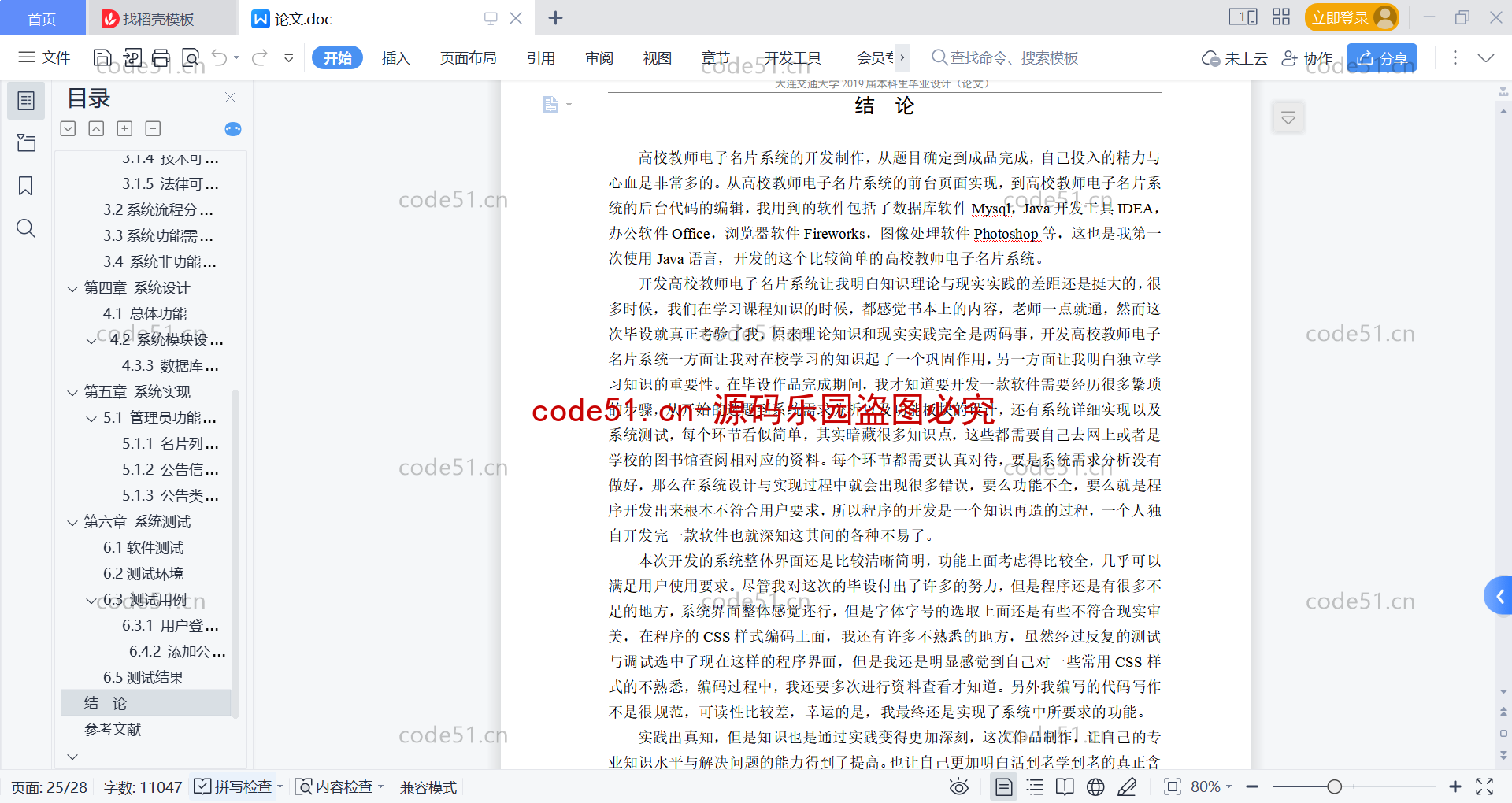Click the chapter navigation sidebar icon

coord(26,143)
